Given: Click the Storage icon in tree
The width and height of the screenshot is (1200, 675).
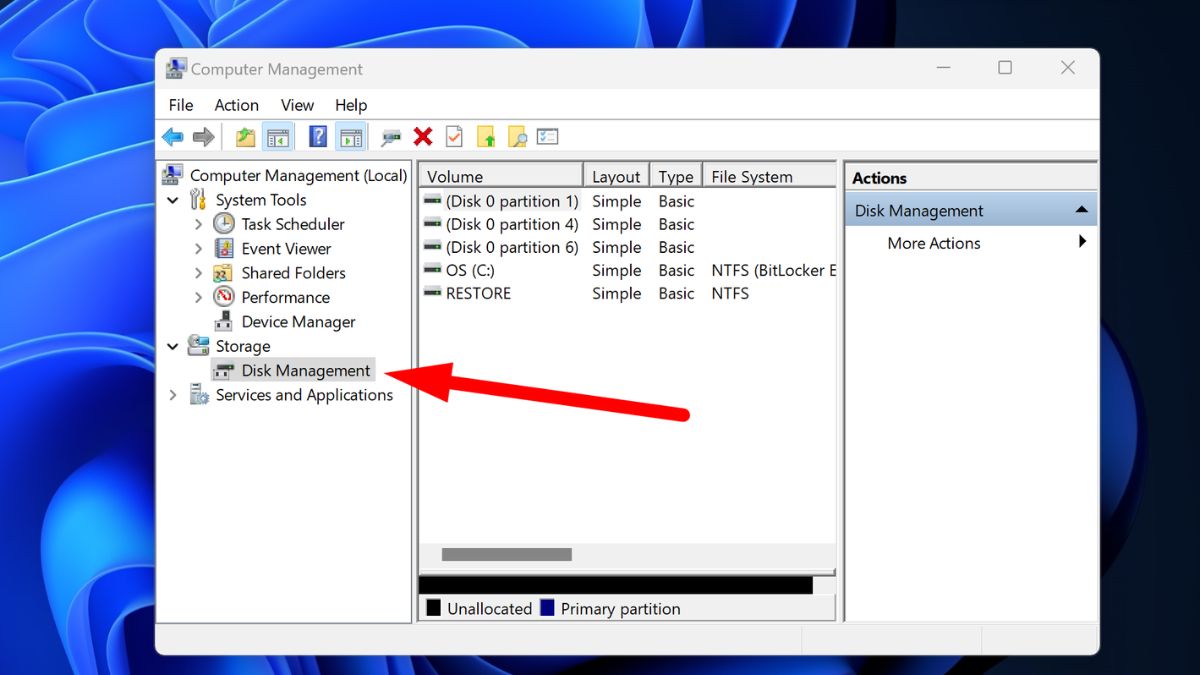Looking at the screenshot, I should (x=198, y=346).
